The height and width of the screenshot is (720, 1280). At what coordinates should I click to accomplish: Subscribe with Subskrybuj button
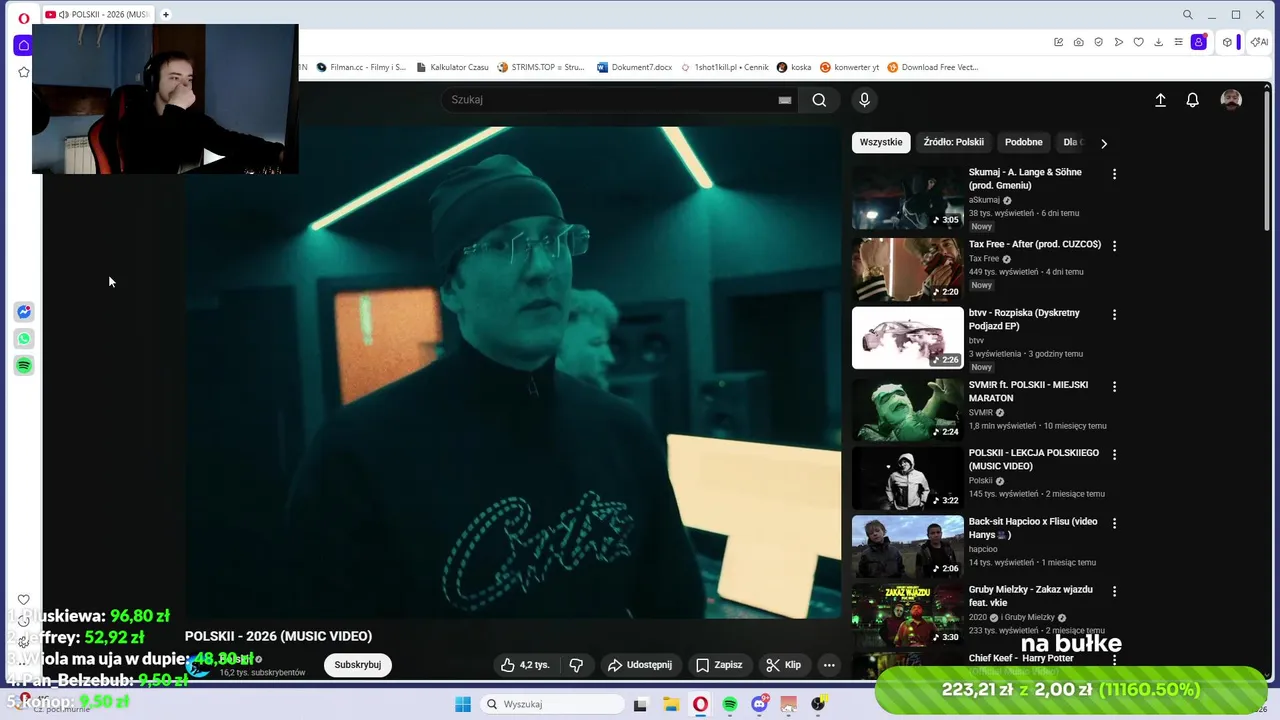(x=358, y=665)
